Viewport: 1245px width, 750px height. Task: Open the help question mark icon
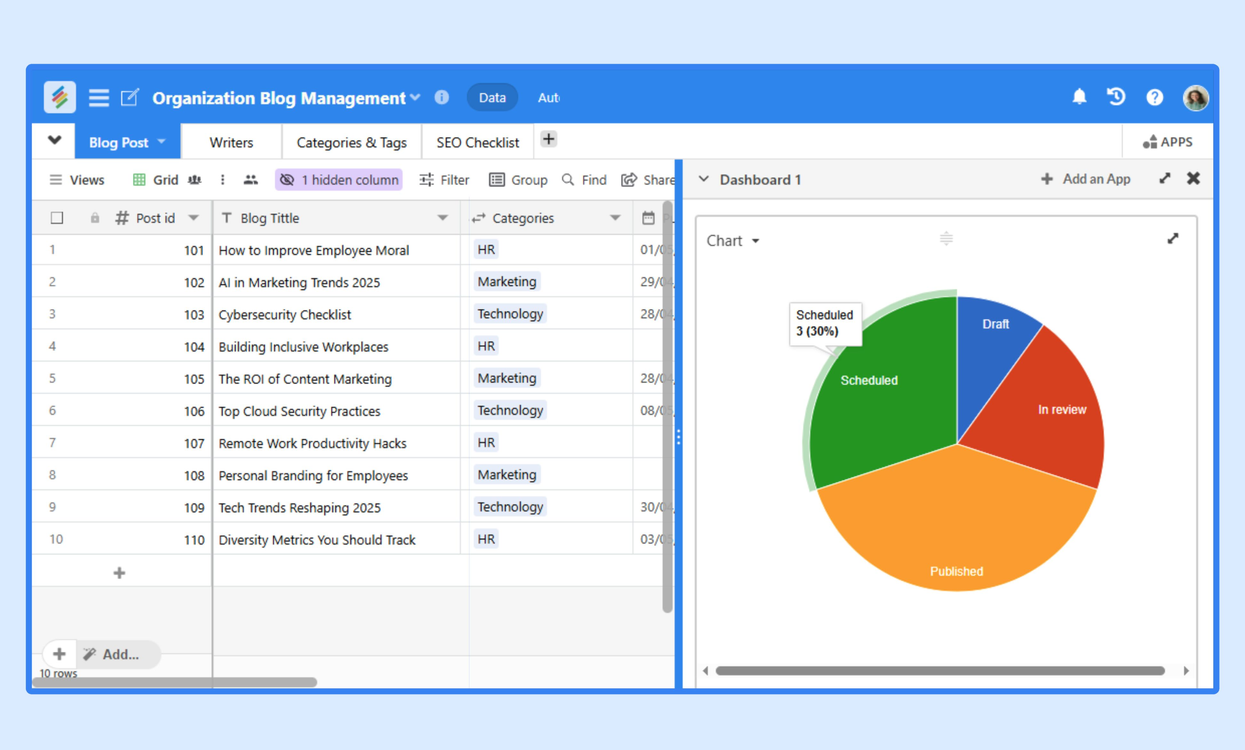(x=1155, y=97)
